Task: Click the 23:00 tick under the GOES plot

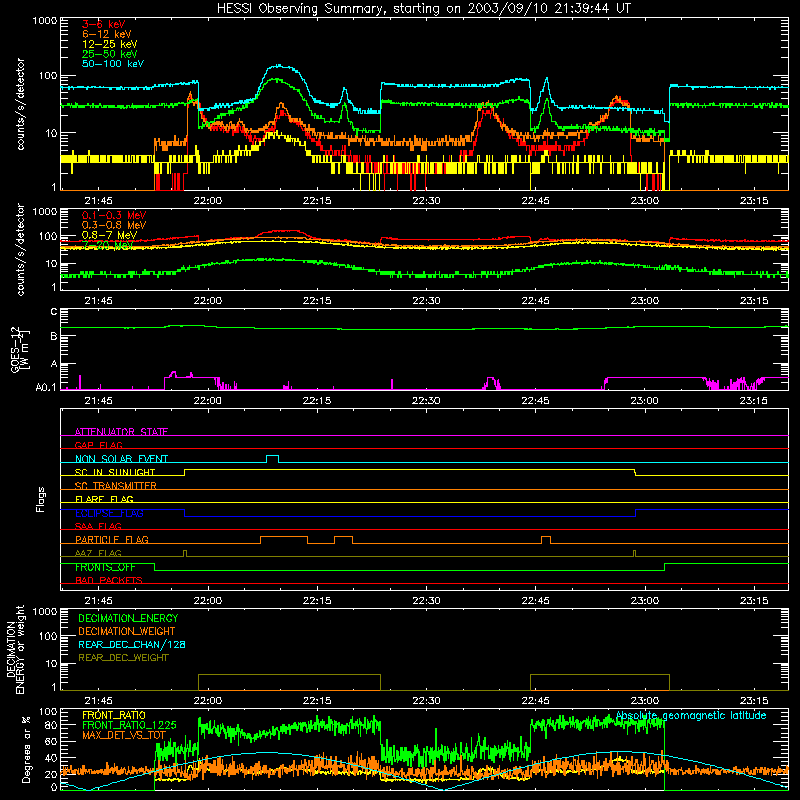Action: (644, 401)
